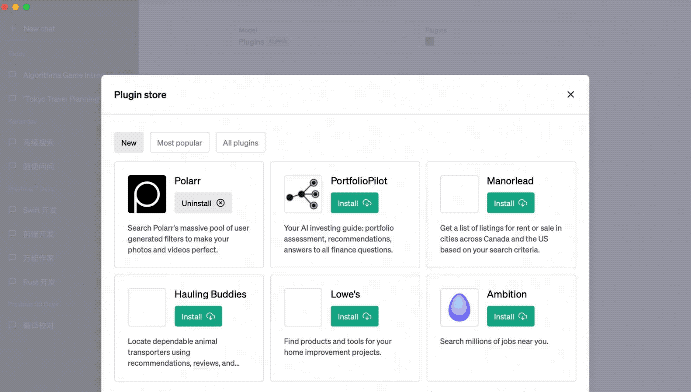
Task: Install the Ambition plugin
Action: point(510,316)
